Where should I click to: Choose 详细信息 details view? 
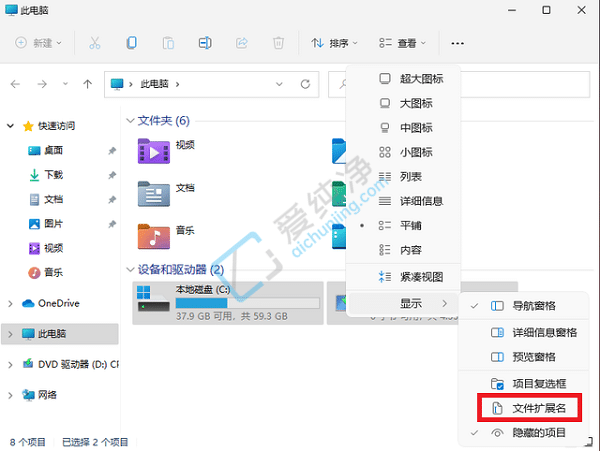tap(403, 201)
